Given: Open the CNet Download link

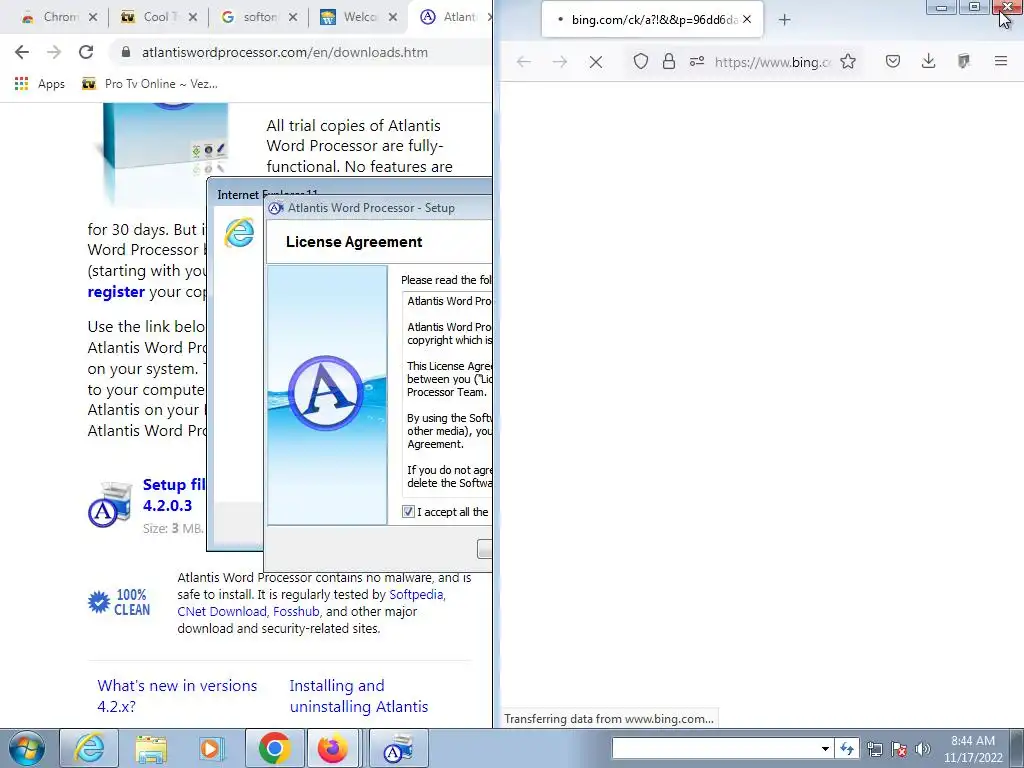Looking at the screenshot, I should (x=222, y=611).
